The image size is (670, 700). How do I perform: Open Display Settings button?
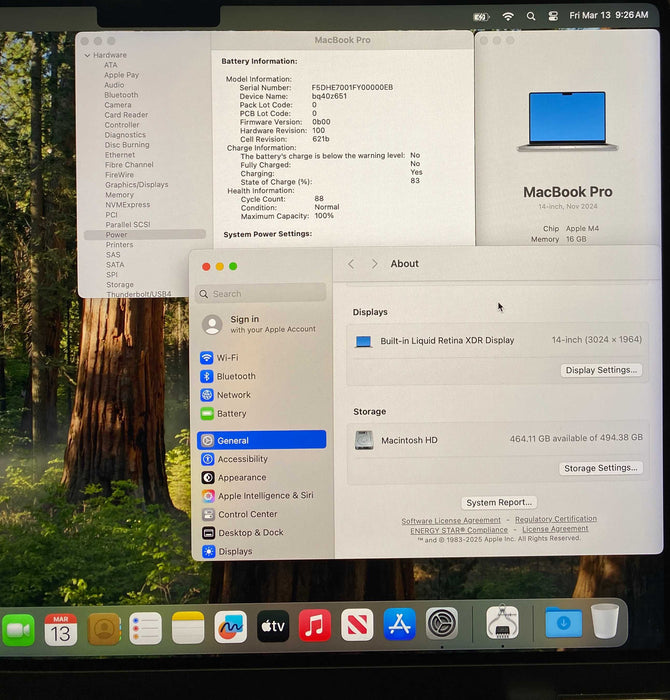point(601,370)
